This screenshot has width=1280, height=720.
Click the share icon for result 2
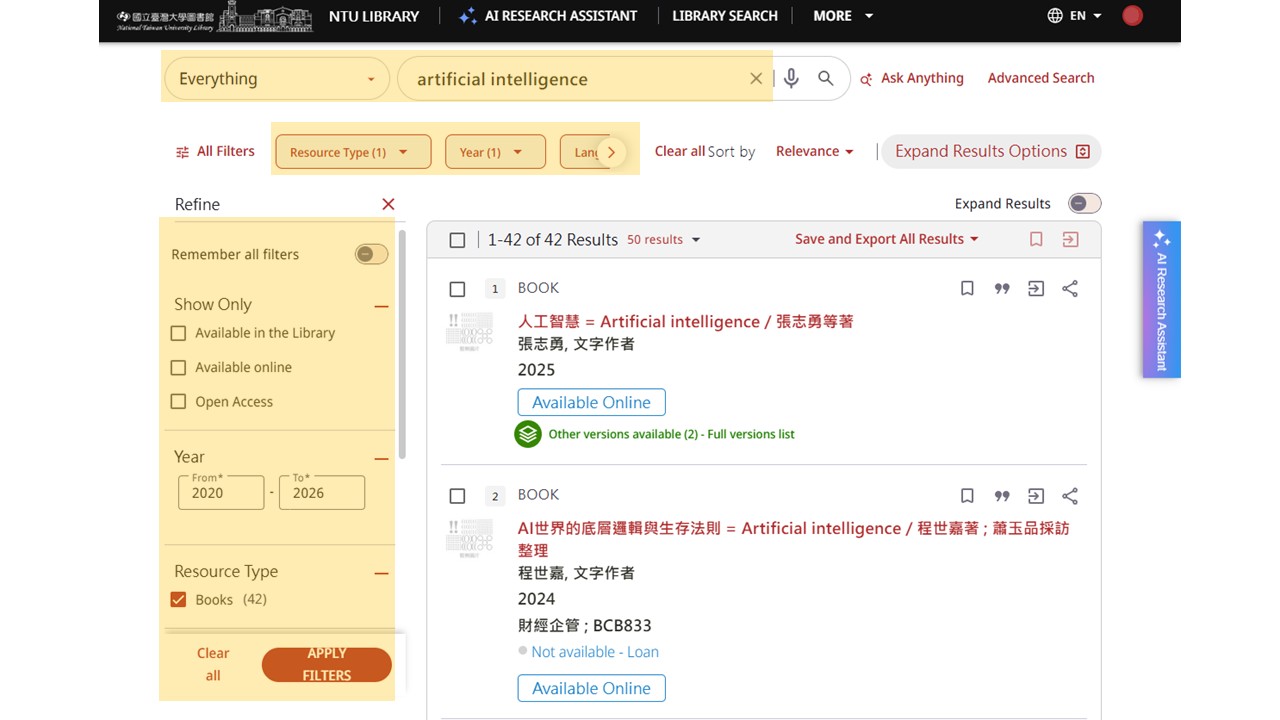coord(1070,496)
